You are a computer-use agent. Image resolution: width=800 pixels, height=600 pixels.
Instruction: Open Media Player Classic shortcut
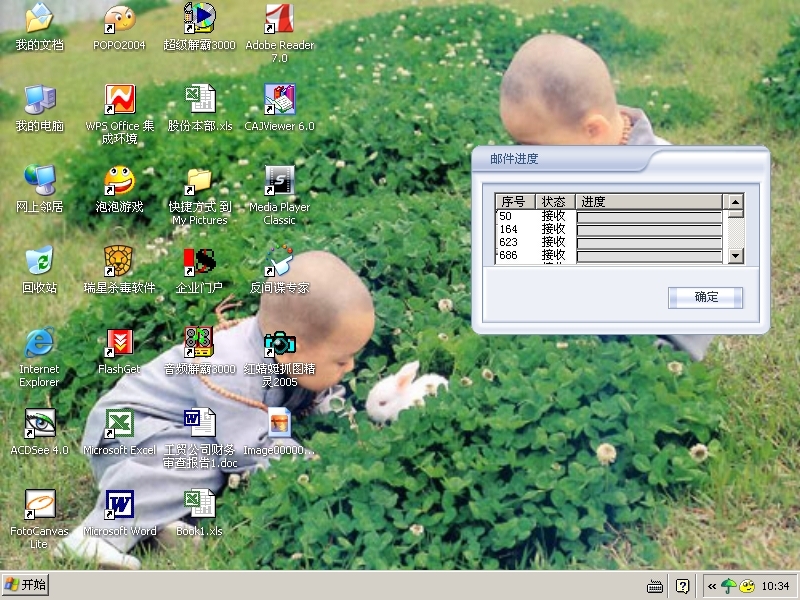(279, 181)
